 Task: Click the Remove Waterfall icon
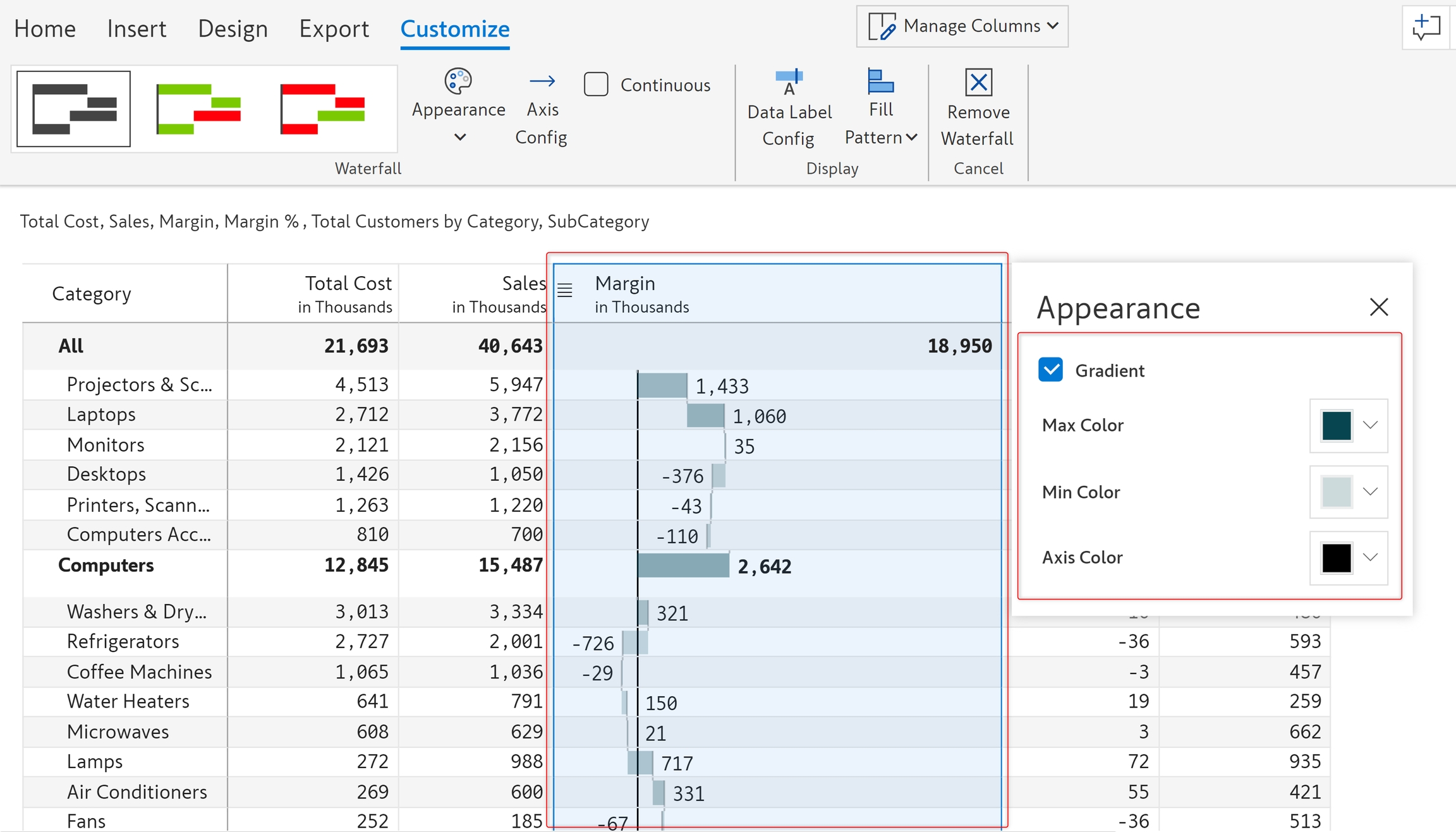tap(978, 82)
